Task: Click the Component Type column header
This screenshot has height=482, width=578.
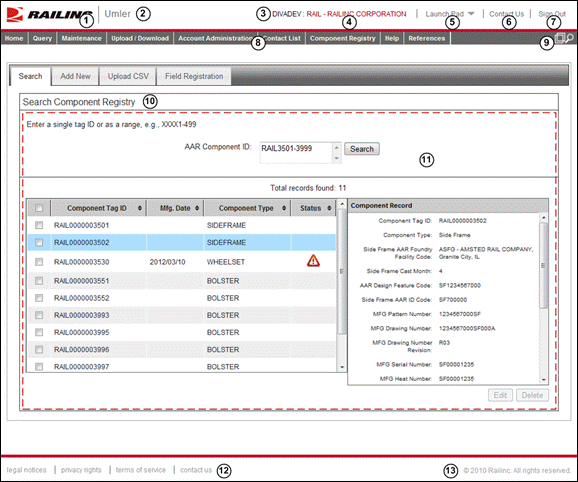Action: click(x=247, y=208)
